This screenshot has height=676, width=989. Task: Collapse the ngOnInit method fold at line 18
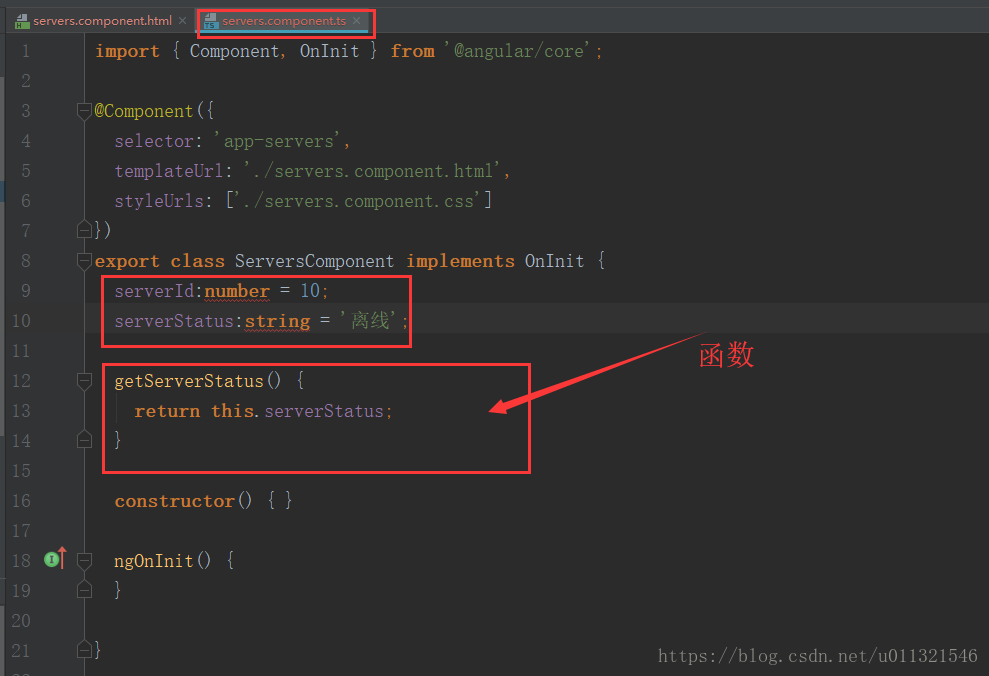coord(84,560)
